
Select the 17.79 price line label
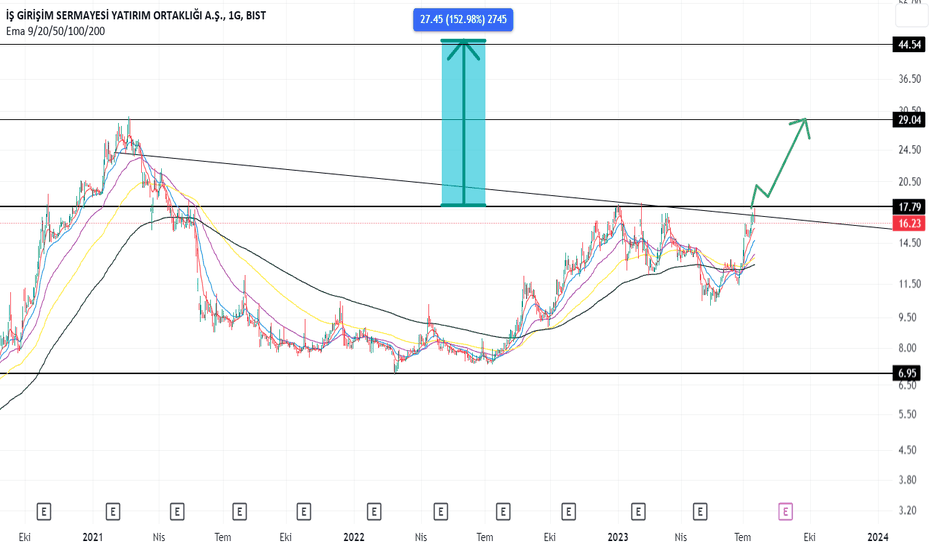(x=909, y=207)
